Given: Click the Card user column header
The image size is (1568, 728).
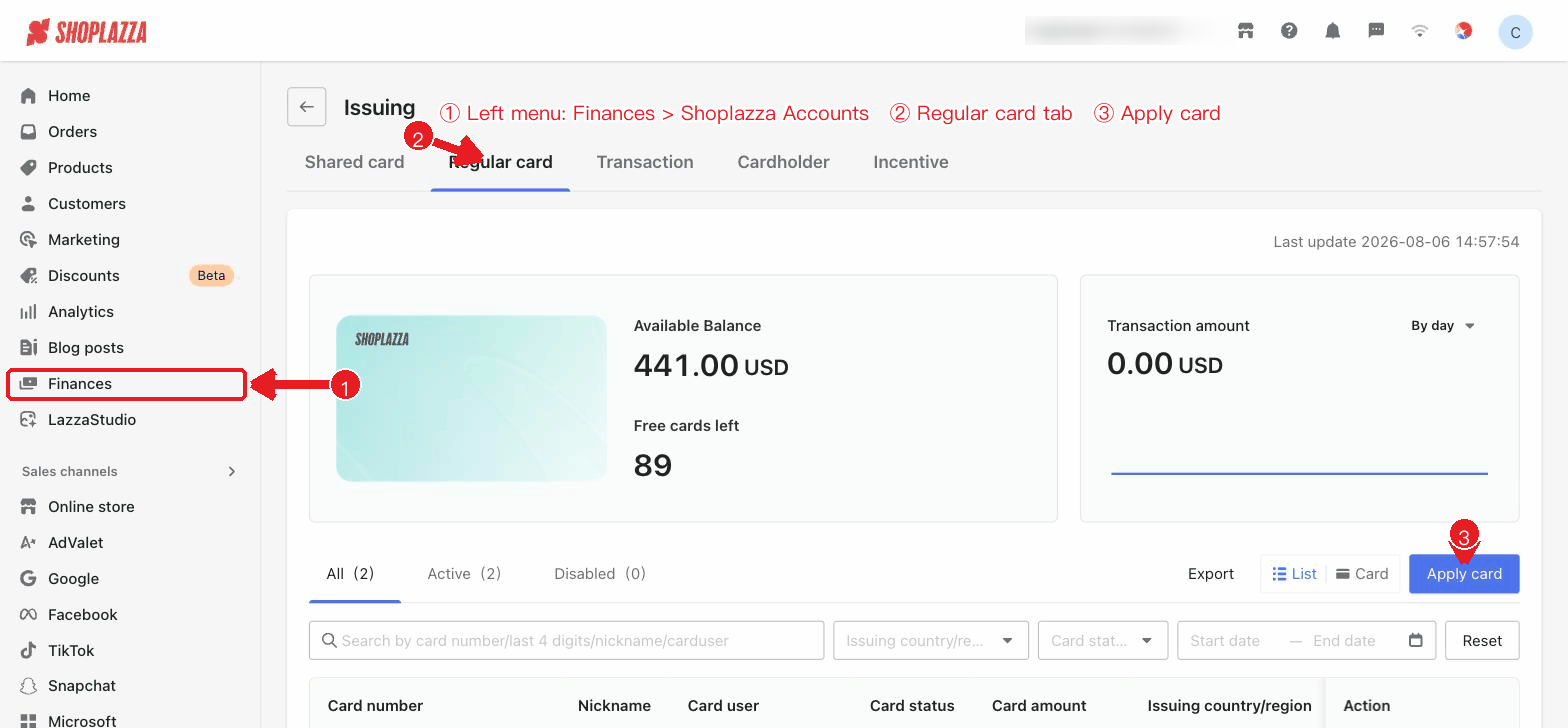Looking at the screenshot, I should click(x=723, y=706).
